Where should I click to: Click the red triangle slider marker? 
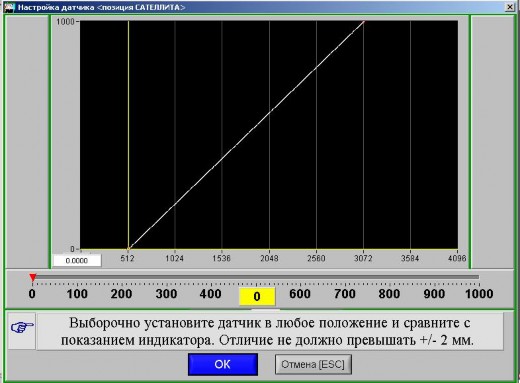tap(32, 277)
